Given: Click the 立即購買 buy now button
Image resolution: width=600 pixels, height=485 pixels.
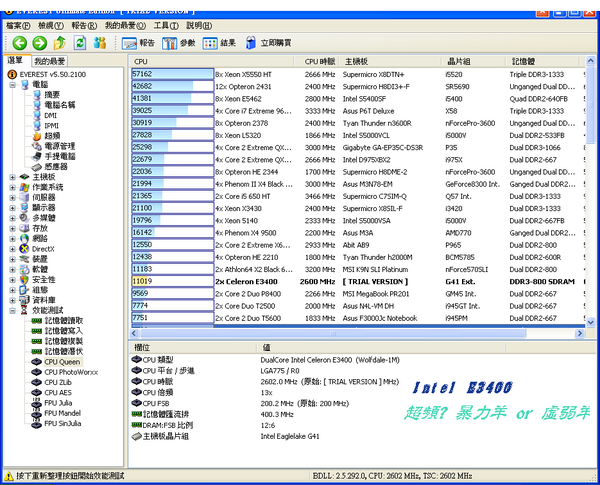Looking at the screenshot, I should (268, 43).
